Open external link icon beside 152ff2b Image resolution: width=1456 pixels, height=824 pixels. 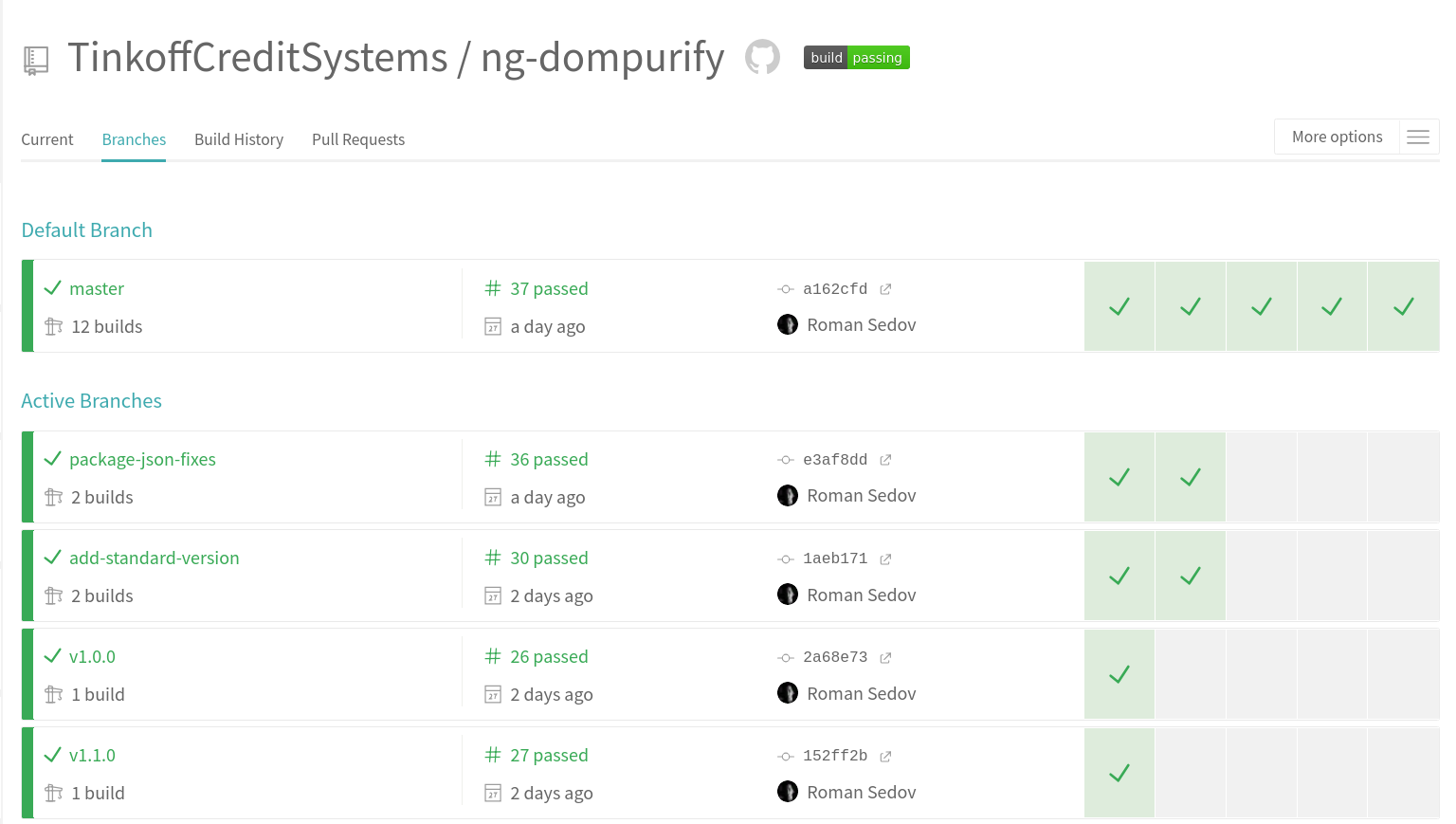point(885,757)
